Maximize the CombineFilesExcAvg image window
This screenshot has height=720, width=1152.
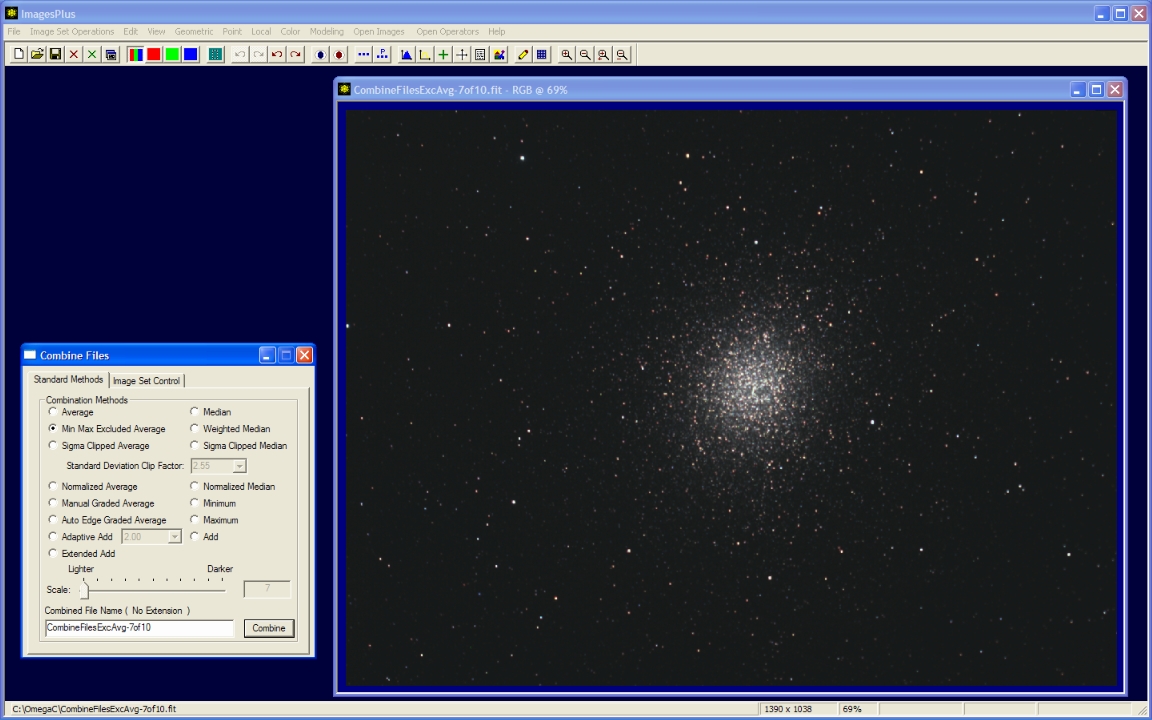[x=1096, y=90]
